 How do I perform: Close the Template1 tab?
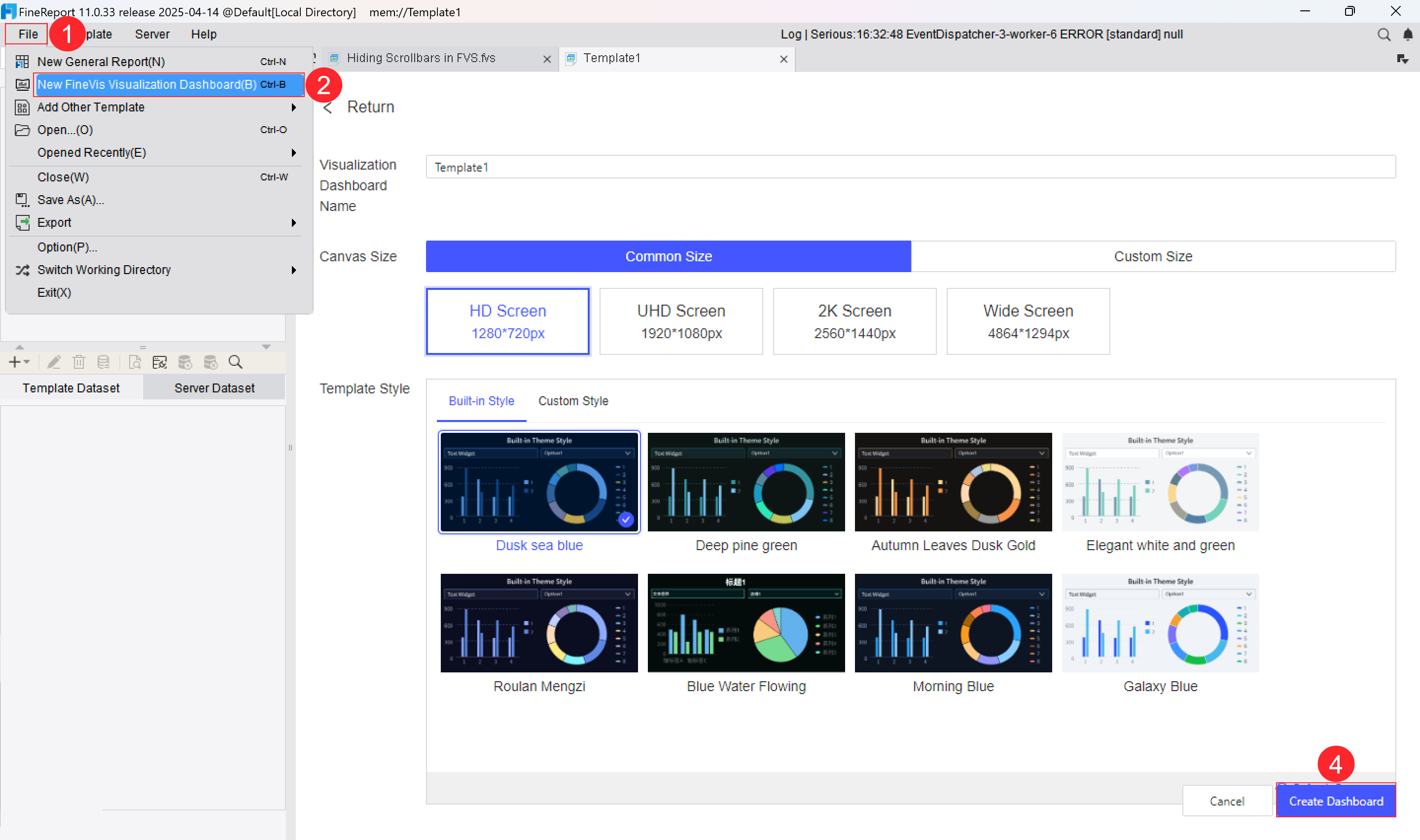(783, 59)
